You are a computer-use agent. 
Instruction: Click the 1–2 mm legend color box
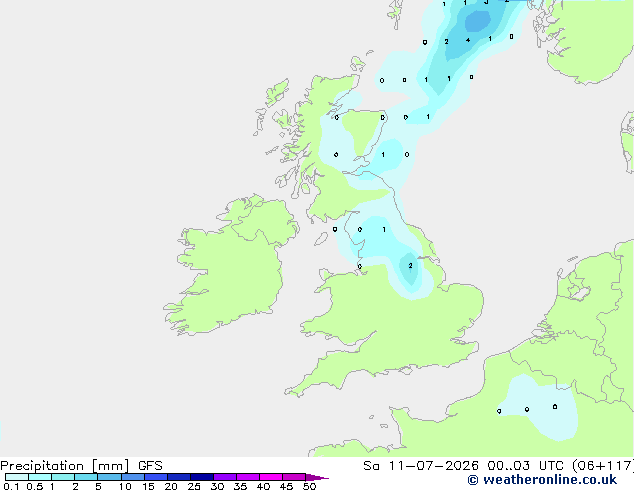tap(63, 477)
